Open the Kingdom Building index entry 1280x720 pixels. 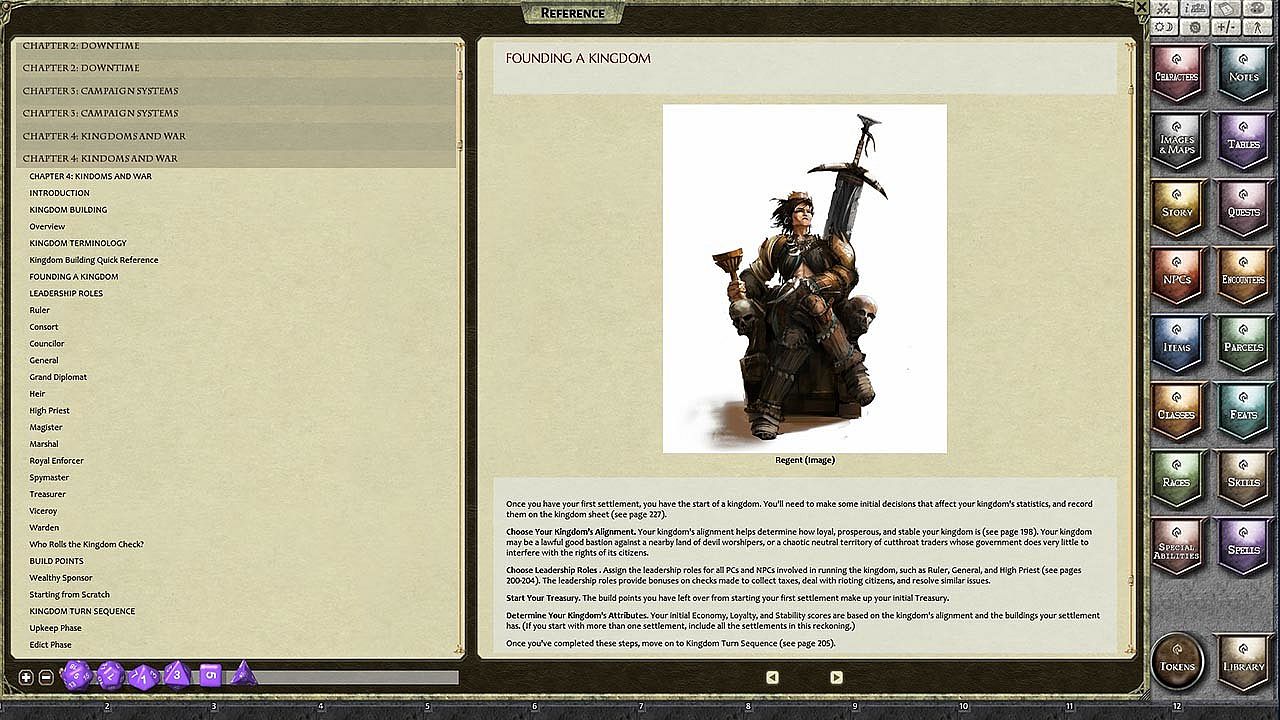(x=68, y=210)
